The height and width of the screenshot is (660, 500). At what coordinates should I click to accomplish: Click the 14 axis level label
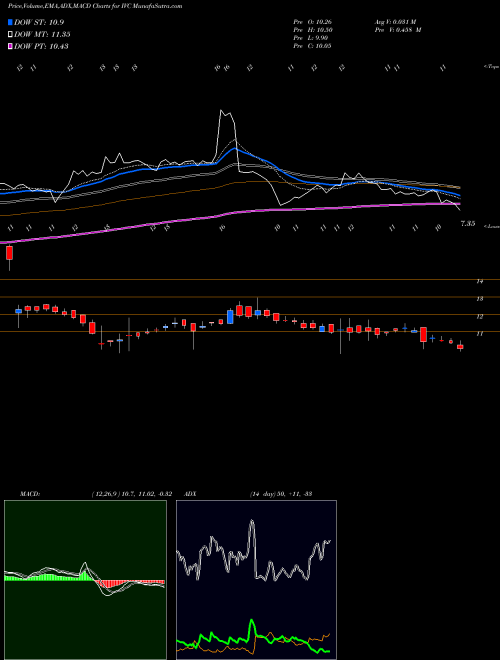pyautogui.click(x=479, y=281)
